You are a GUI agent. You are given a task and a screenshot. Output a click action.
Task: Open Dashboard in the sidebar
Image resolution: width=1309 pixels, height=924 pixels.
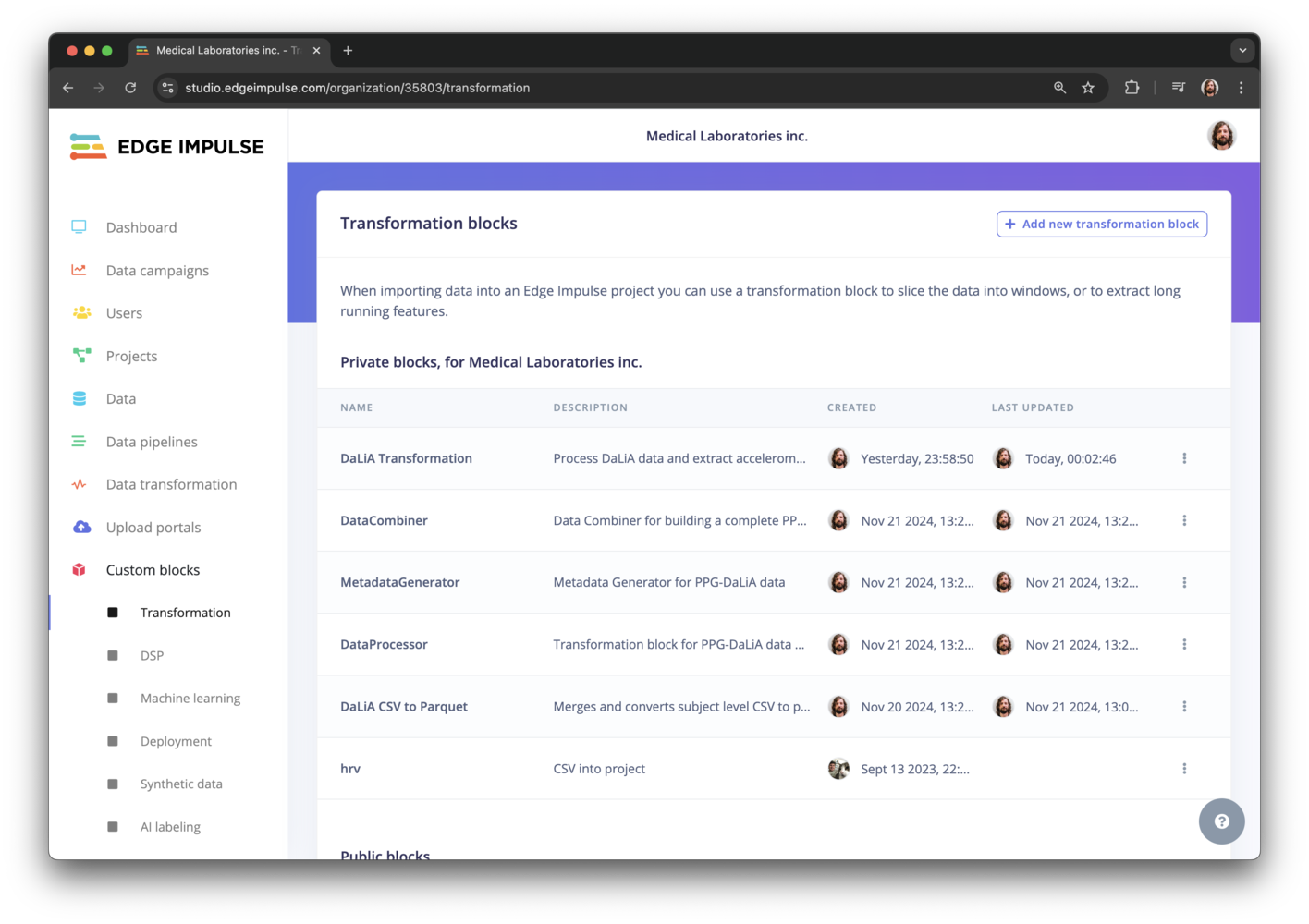point(141,227)
